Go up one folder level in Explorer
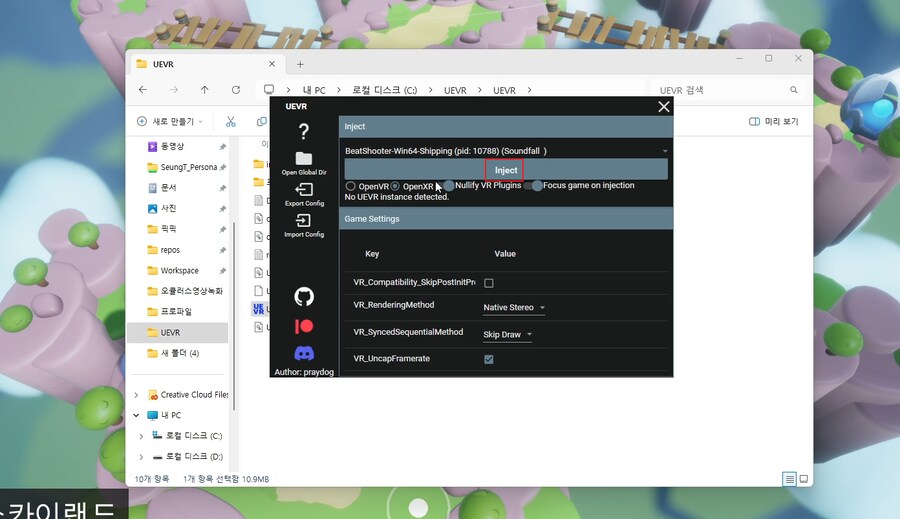Screen dimensions: 900x519 point(205,90)
